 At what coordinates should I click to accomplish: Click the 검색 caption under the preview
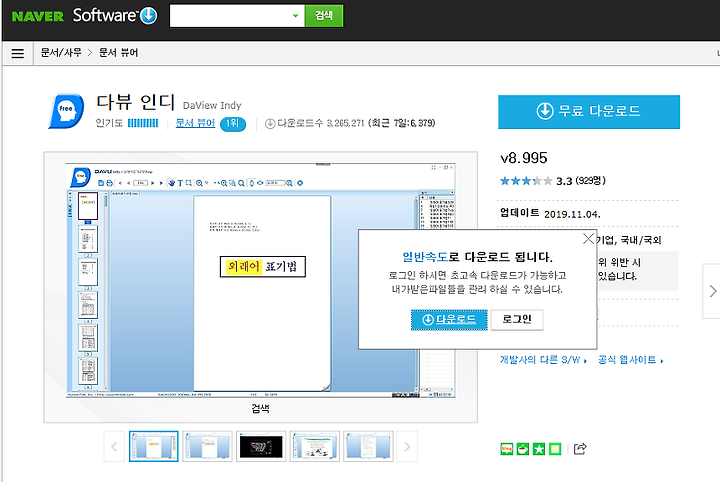click(260, 408)
